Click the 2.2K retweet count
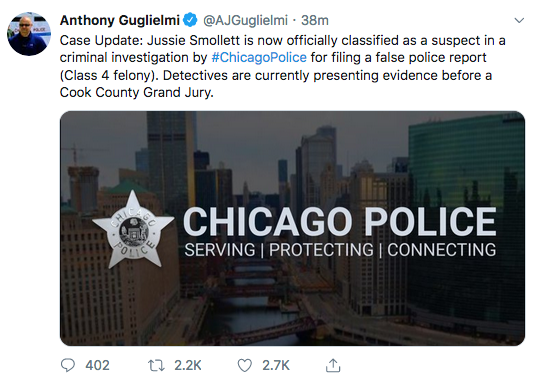Screen dimensions: 533x387 [x=188, y=366]
